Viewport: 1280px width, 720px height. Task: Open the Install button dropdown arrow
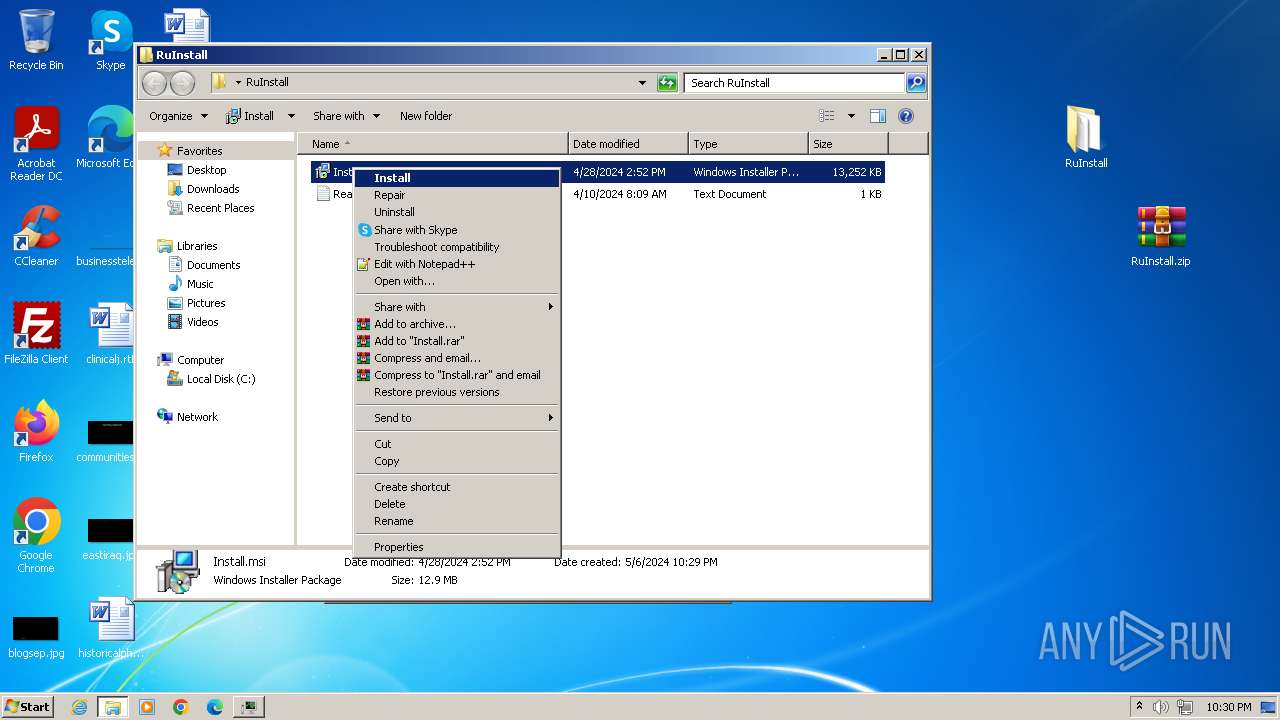291,116
